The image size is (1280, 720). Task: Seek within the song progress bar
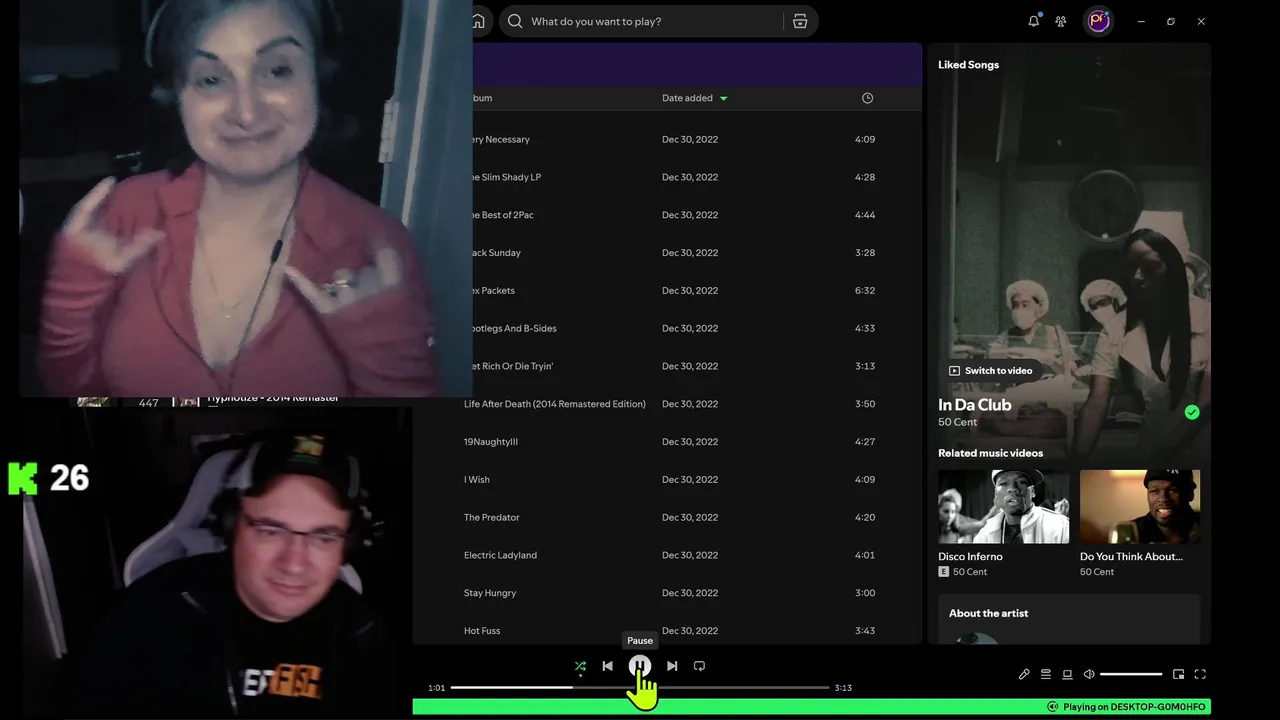pyautogui.click(x=640, y=688)
